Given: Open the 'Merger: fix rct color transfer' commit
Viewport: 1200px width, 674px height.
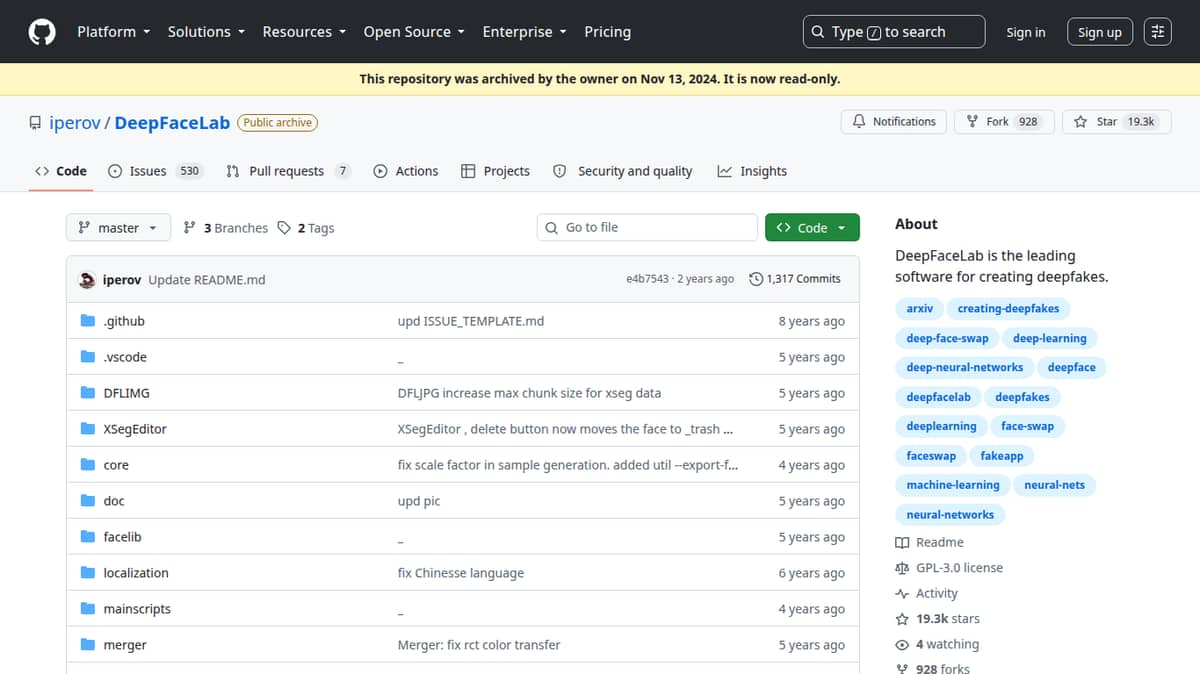Looking at the screenshot, I should [479, 645].
